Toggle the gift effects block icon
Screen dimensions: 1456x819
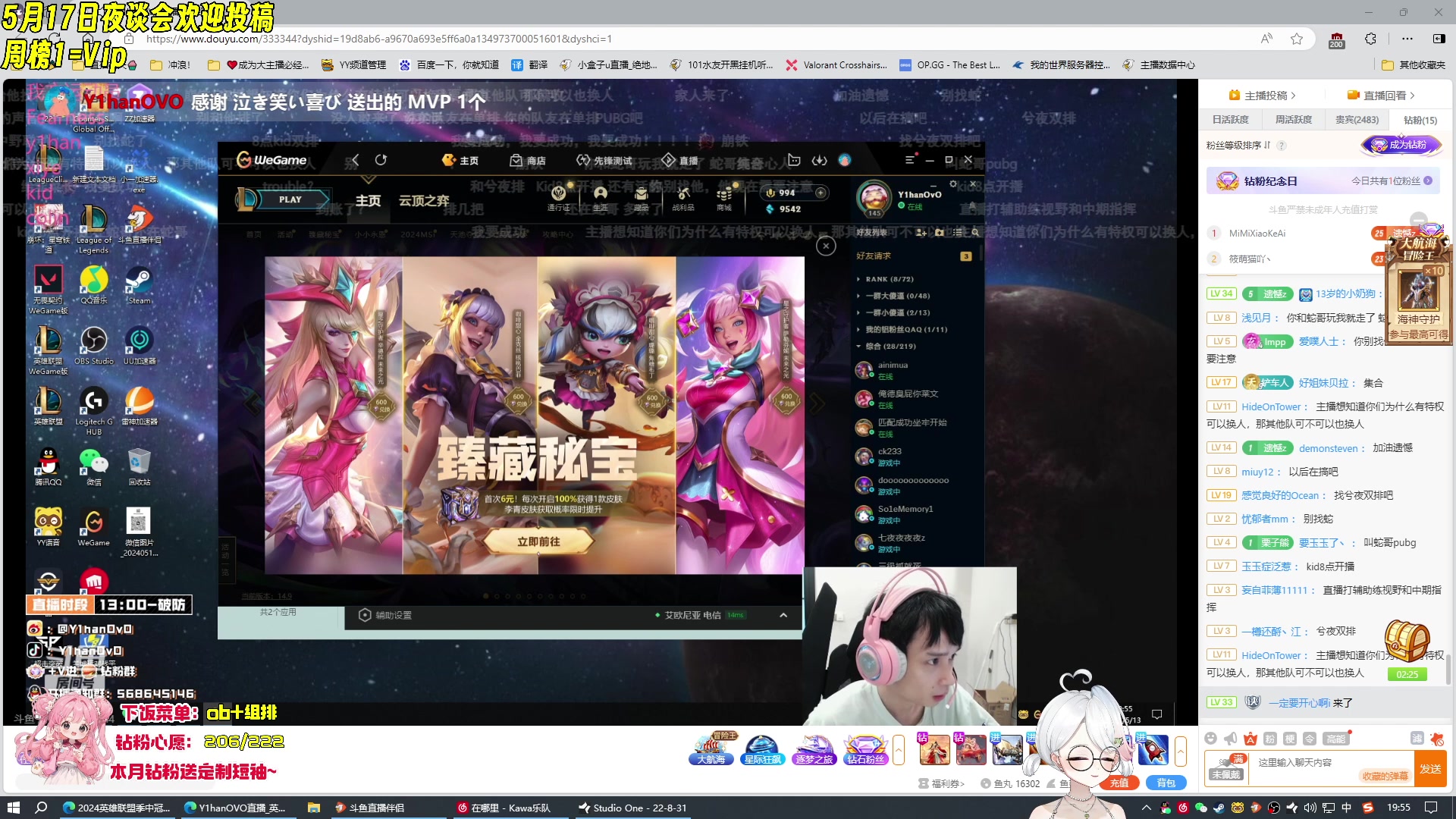(1436, 739)
